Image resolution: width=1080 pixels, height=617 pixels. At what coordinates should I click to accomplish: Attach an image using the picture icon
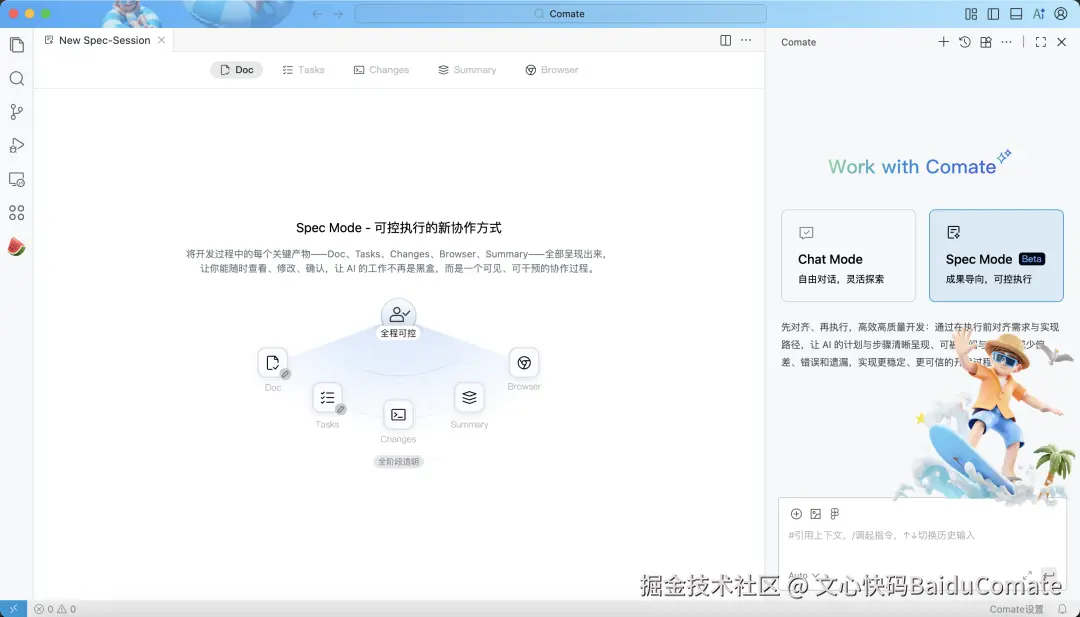pos(816,514)
